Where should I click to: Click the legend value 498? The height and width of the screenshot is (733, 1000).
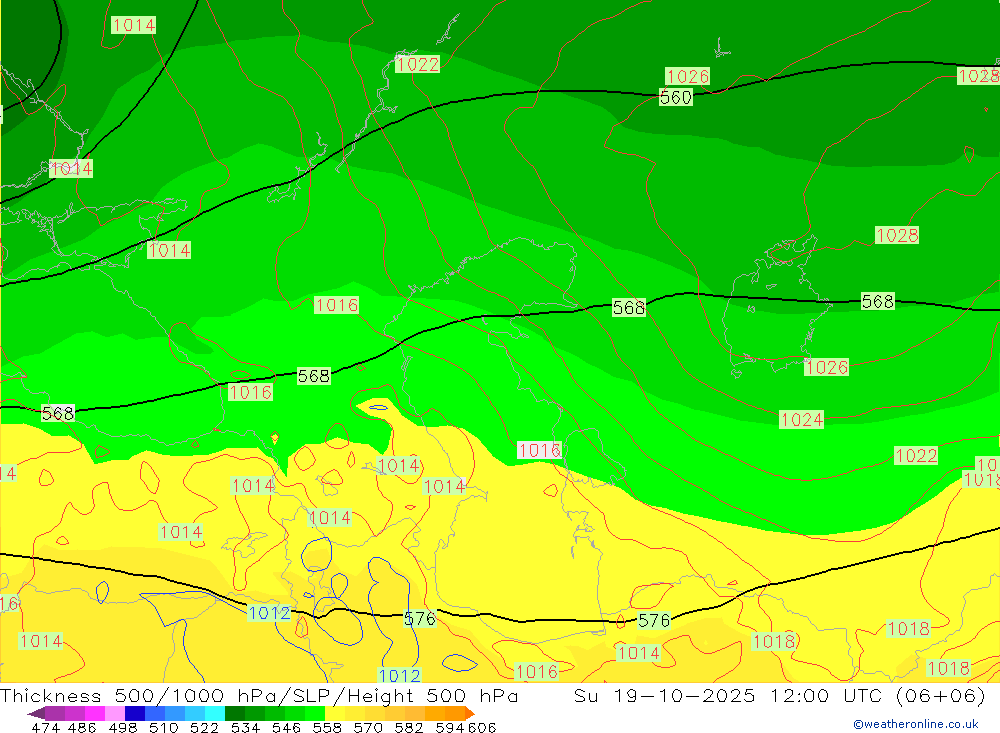(123, 727)
